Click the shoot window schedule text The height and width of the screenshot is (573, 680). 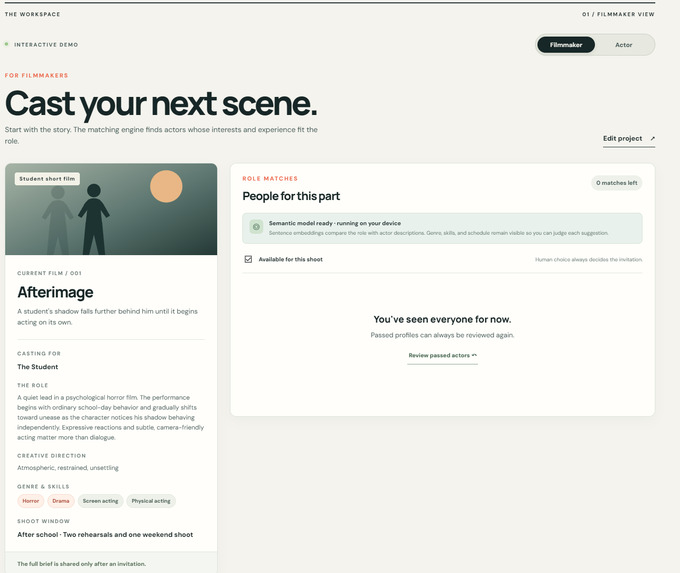pos(105,535)
